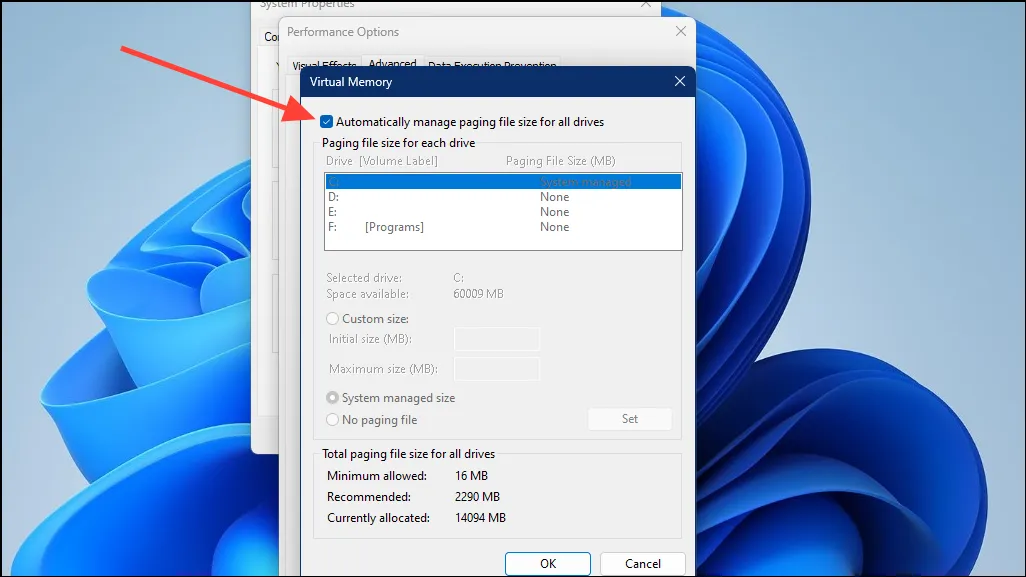Click the Maximum size (MB) field
The height and width of the screenshot is (577, 1026).
(497, 369)
